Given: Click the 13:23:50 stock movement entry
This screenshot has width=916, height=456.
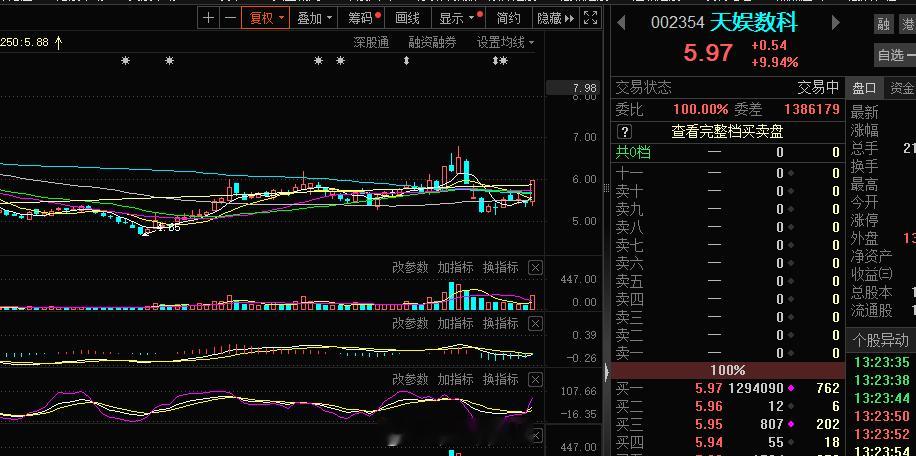Looking at the screenshot, I should click(882, 417).
